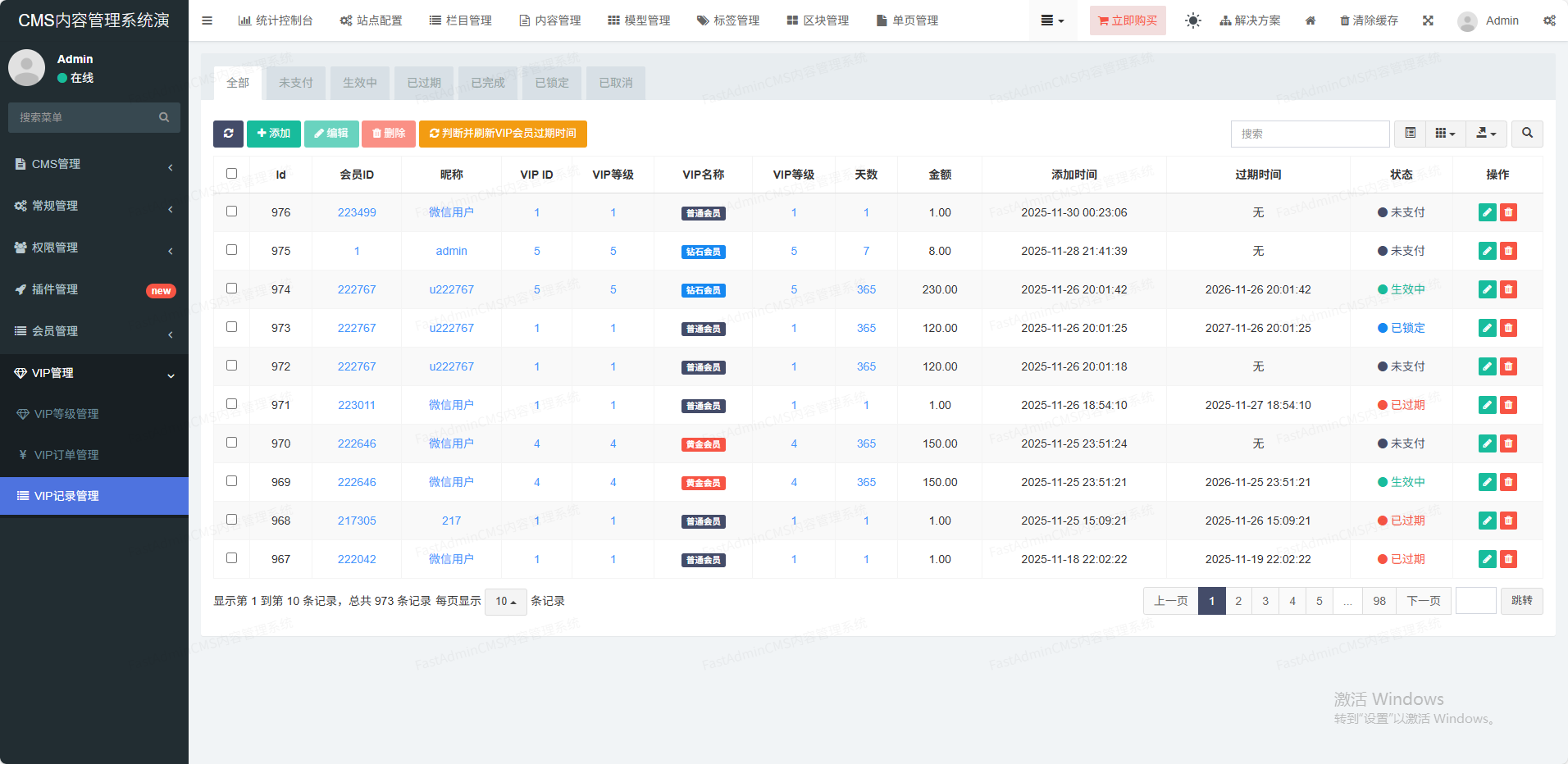Click the fullscreen toggle icon
This screenshot has height=764, width=1568.
1428,20
